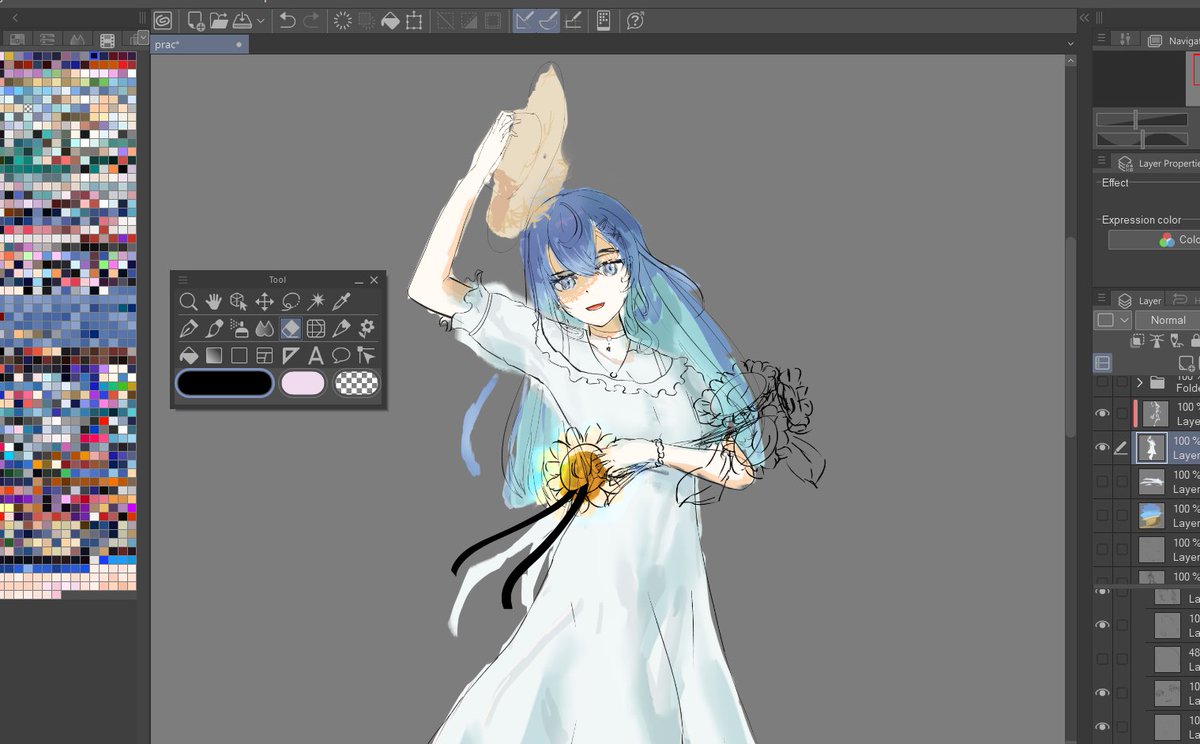
Task: Select the Liquify mesh tool
Action: point(316,328)
